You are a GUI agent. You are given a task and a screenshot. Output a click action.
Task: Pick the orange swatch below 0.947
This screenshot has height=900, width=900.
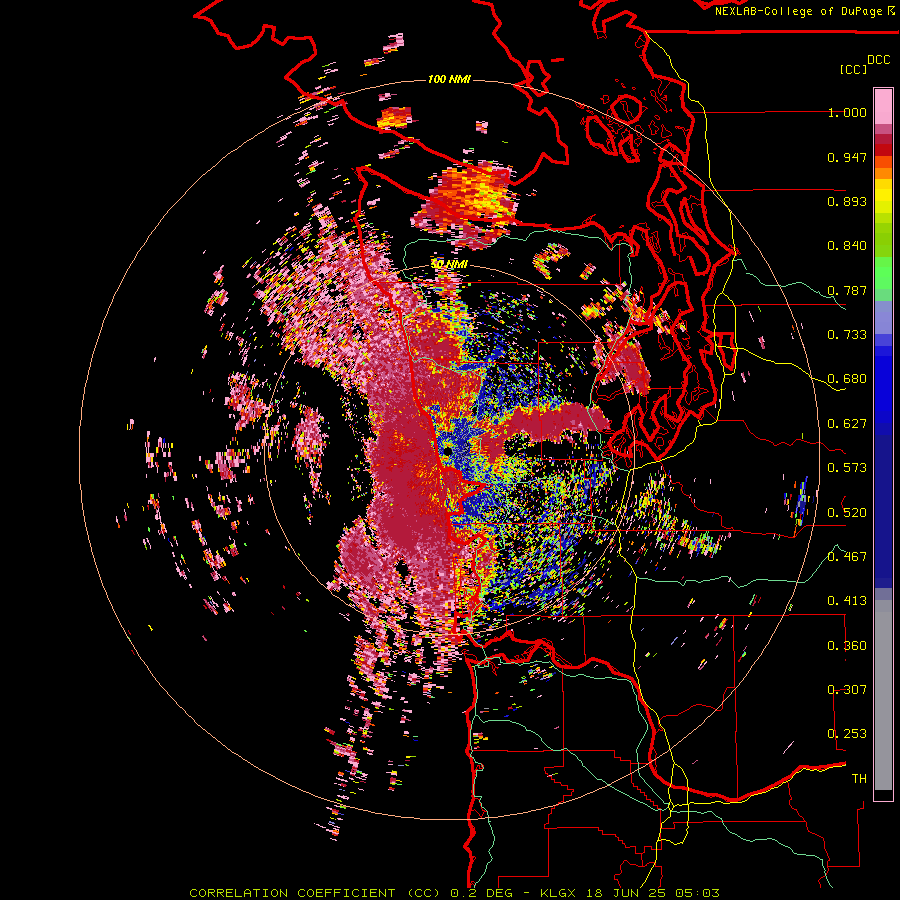(x=883, y=173)
